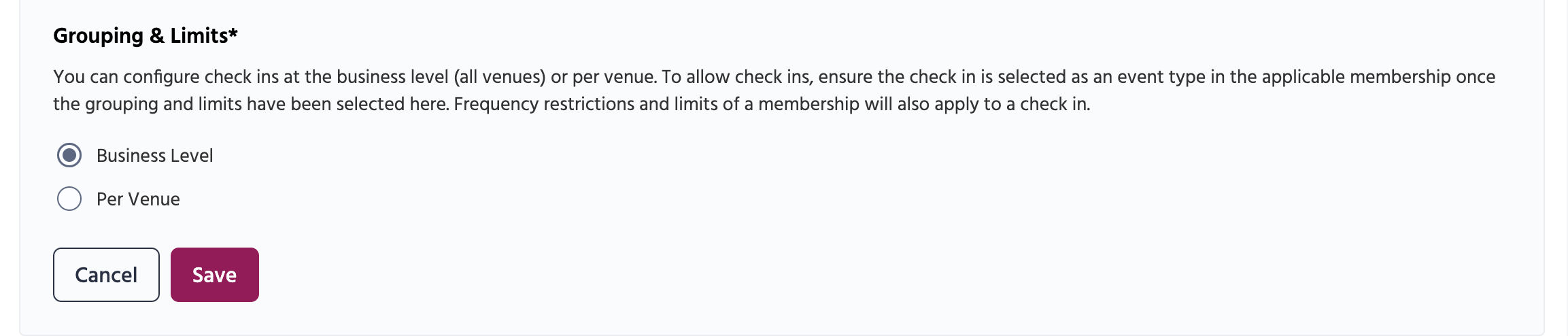Choose check in configuration for all venues
Screen dimensions: 1568x336
(69, 156)
